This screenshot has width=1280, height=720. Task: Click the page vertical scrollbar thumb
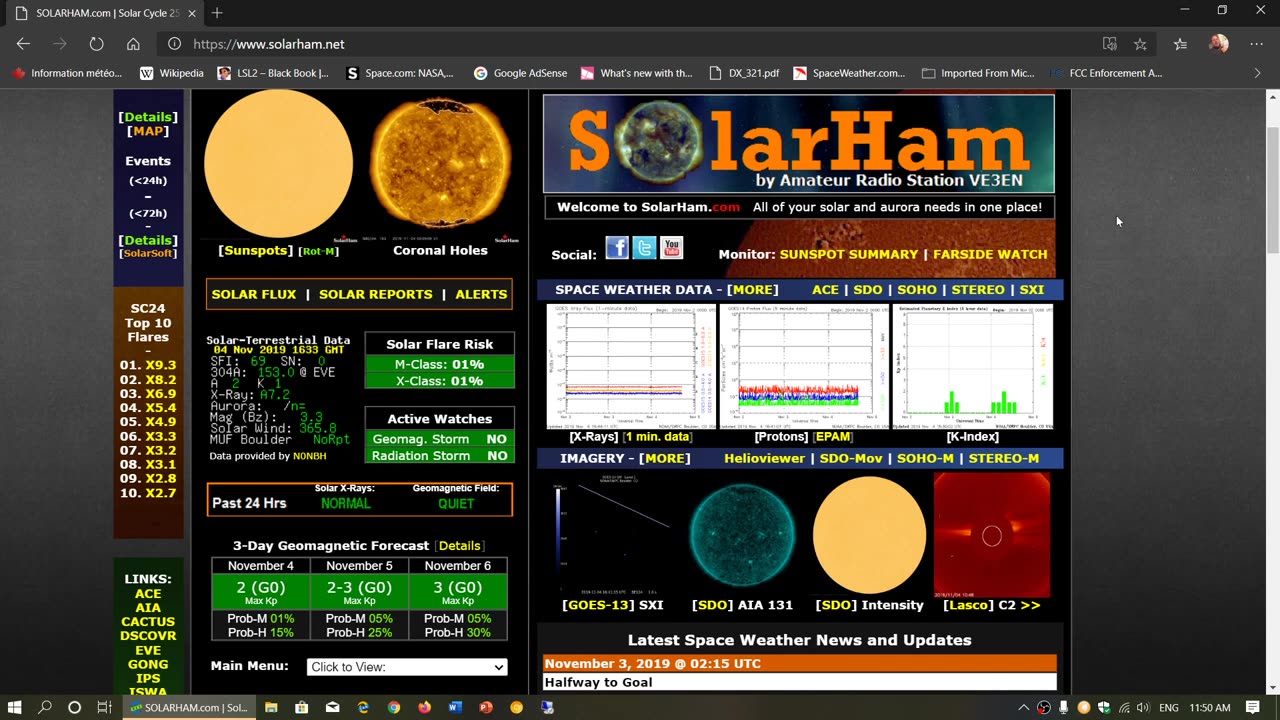point(1272,190)
